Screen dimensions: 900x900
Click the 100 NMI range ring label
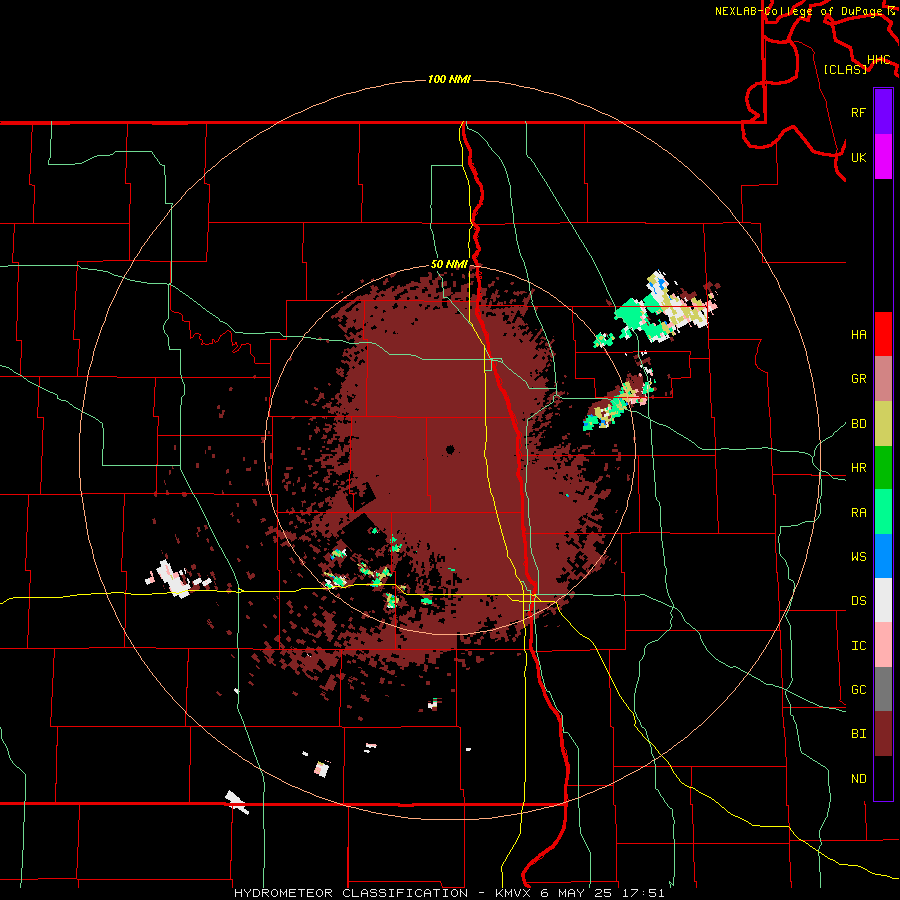[x=449, y=79]
